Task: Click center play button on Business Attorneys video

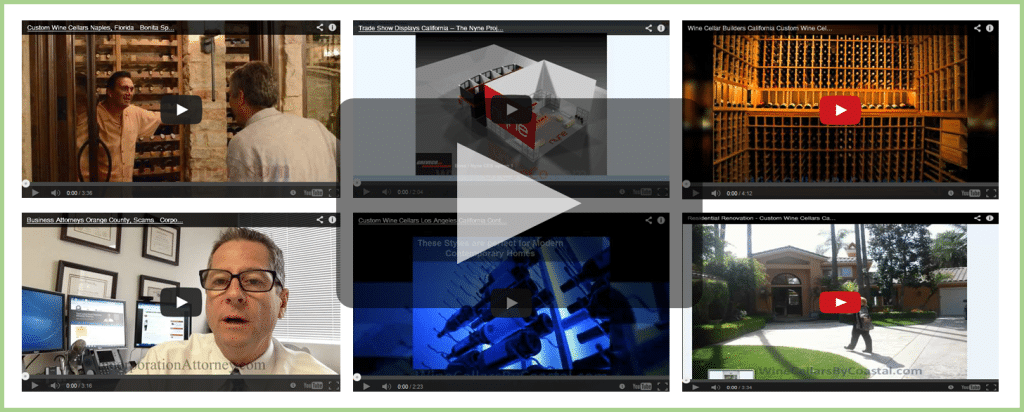Action: [181, 302]
